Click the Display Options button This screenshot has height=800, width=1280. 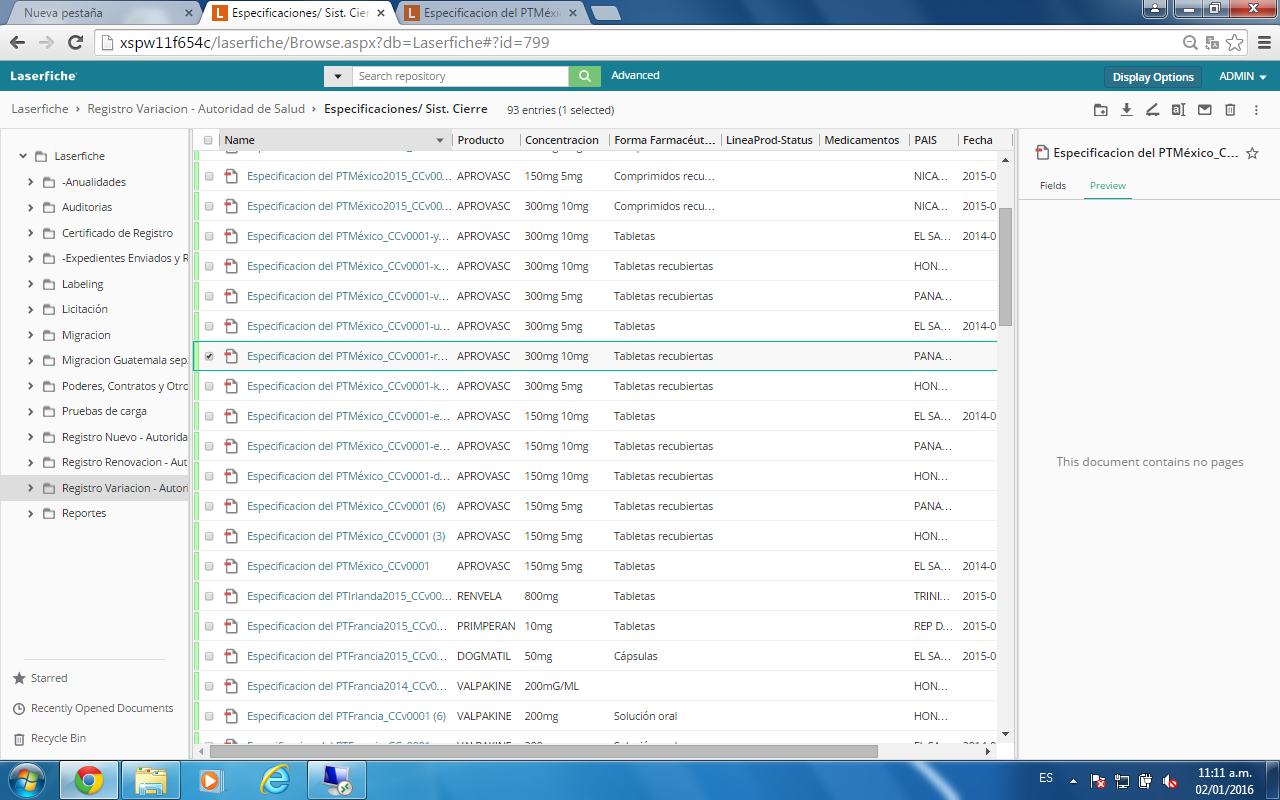click(x=1153, y=77)
